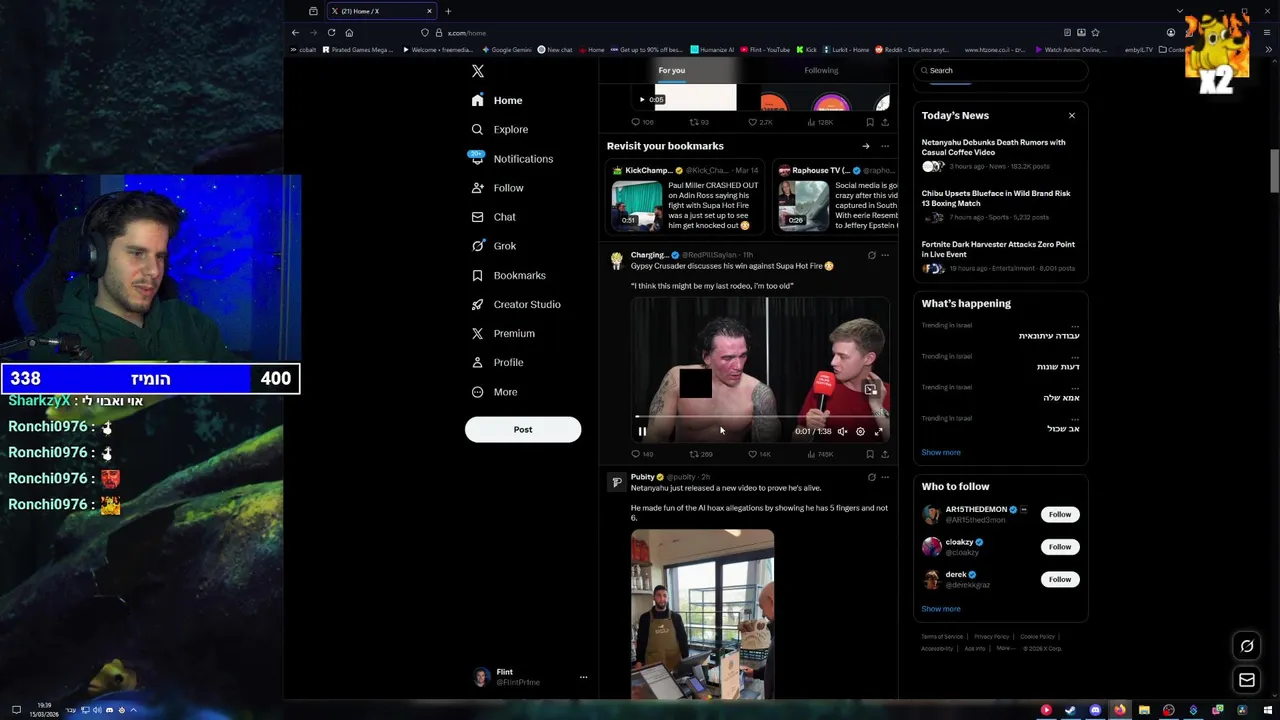Screen dimensions: 1280x720
Task: Follow cloakzy
Action: point(1060,547)
